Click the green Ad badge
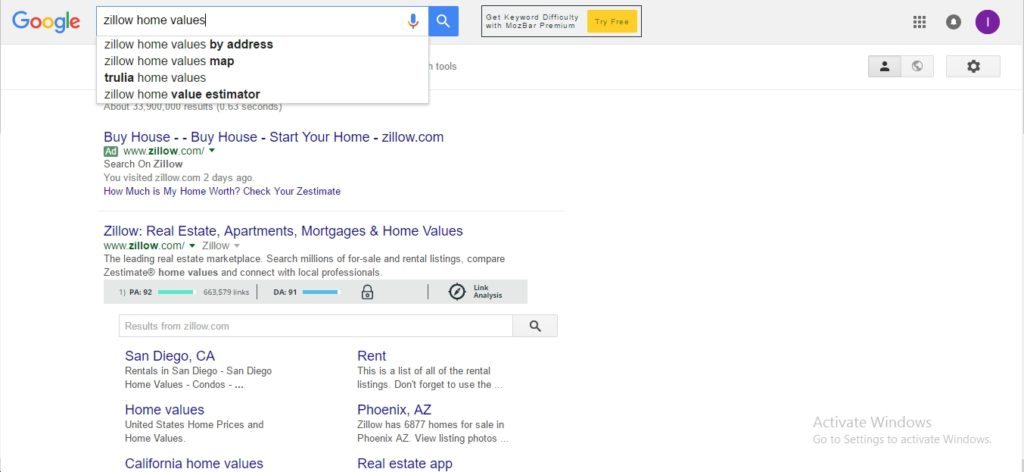Image resolution: width=1024 pixels, height=472 pixels. (111, 151)
